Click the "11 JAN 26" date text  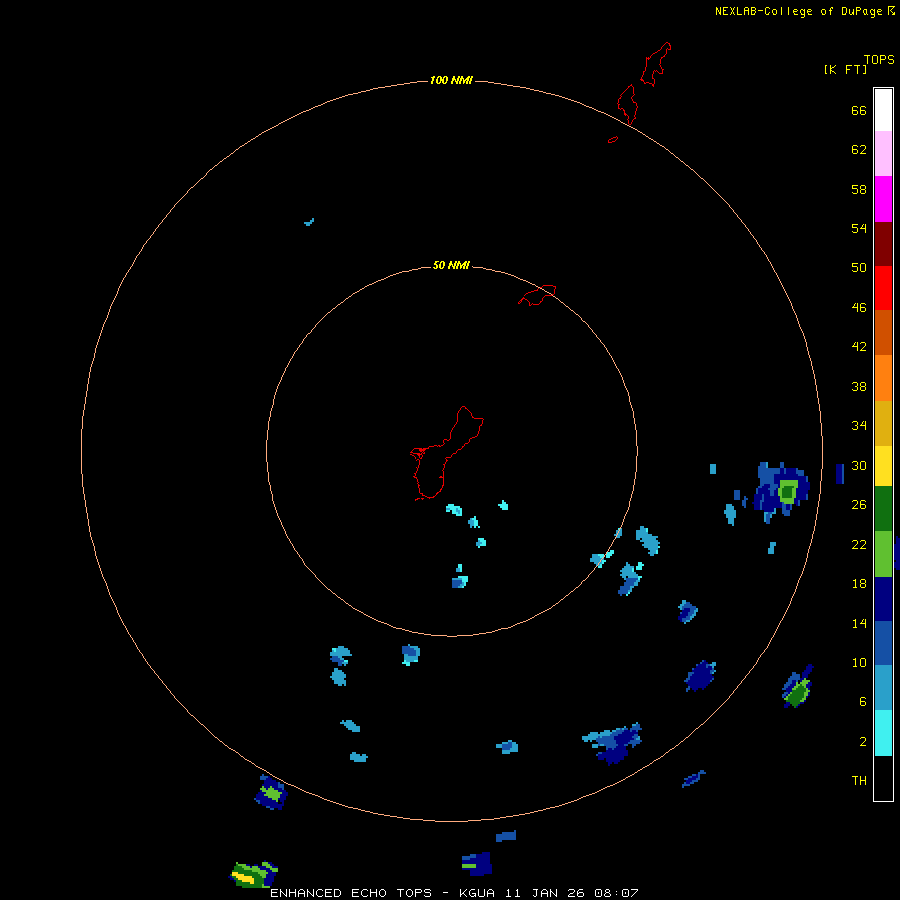[544, 893]
